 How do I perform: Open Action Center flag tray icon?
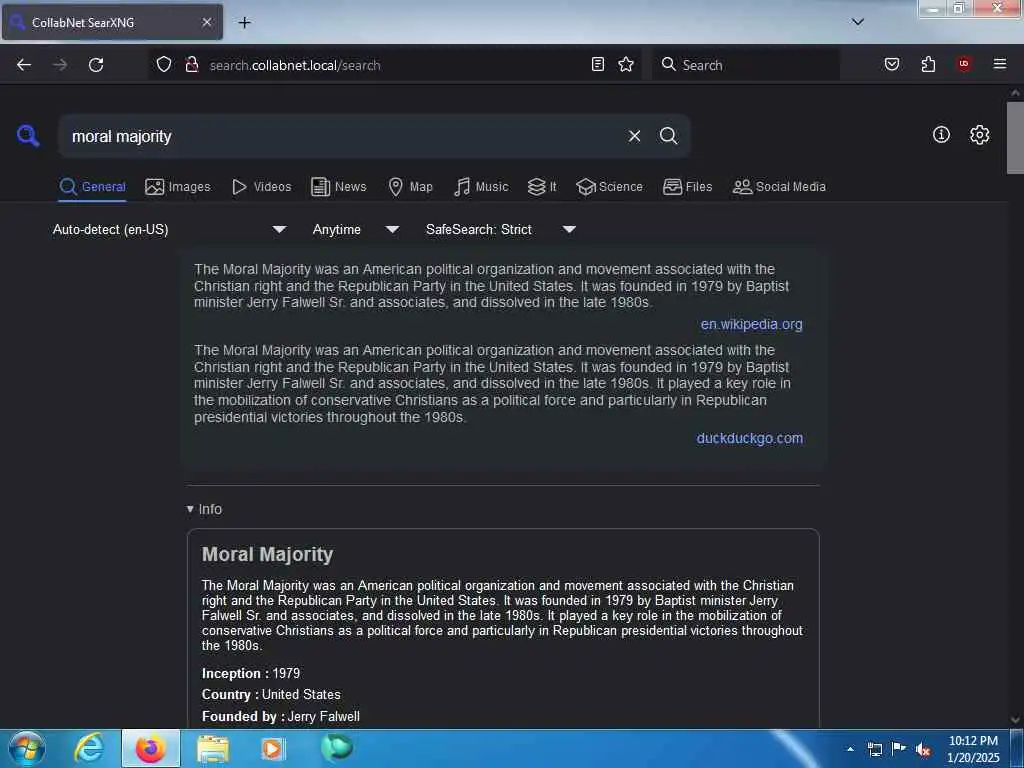click(899, 748)
